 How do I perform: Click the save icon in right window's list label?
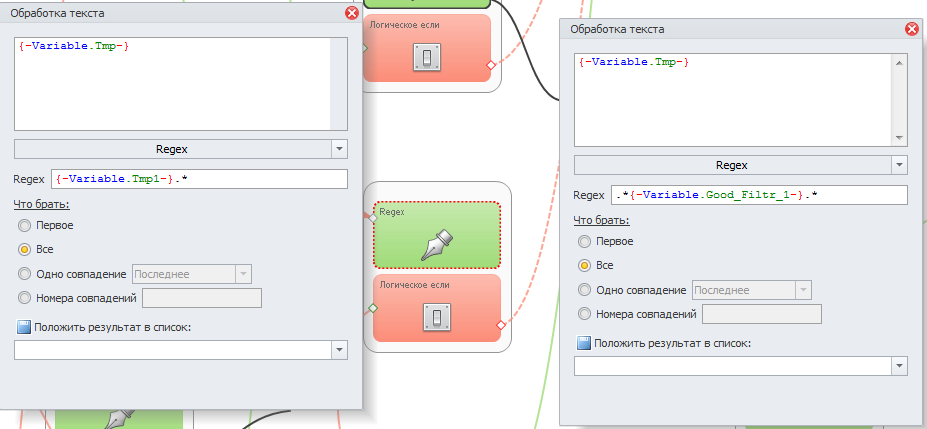(x=584, y=343)
